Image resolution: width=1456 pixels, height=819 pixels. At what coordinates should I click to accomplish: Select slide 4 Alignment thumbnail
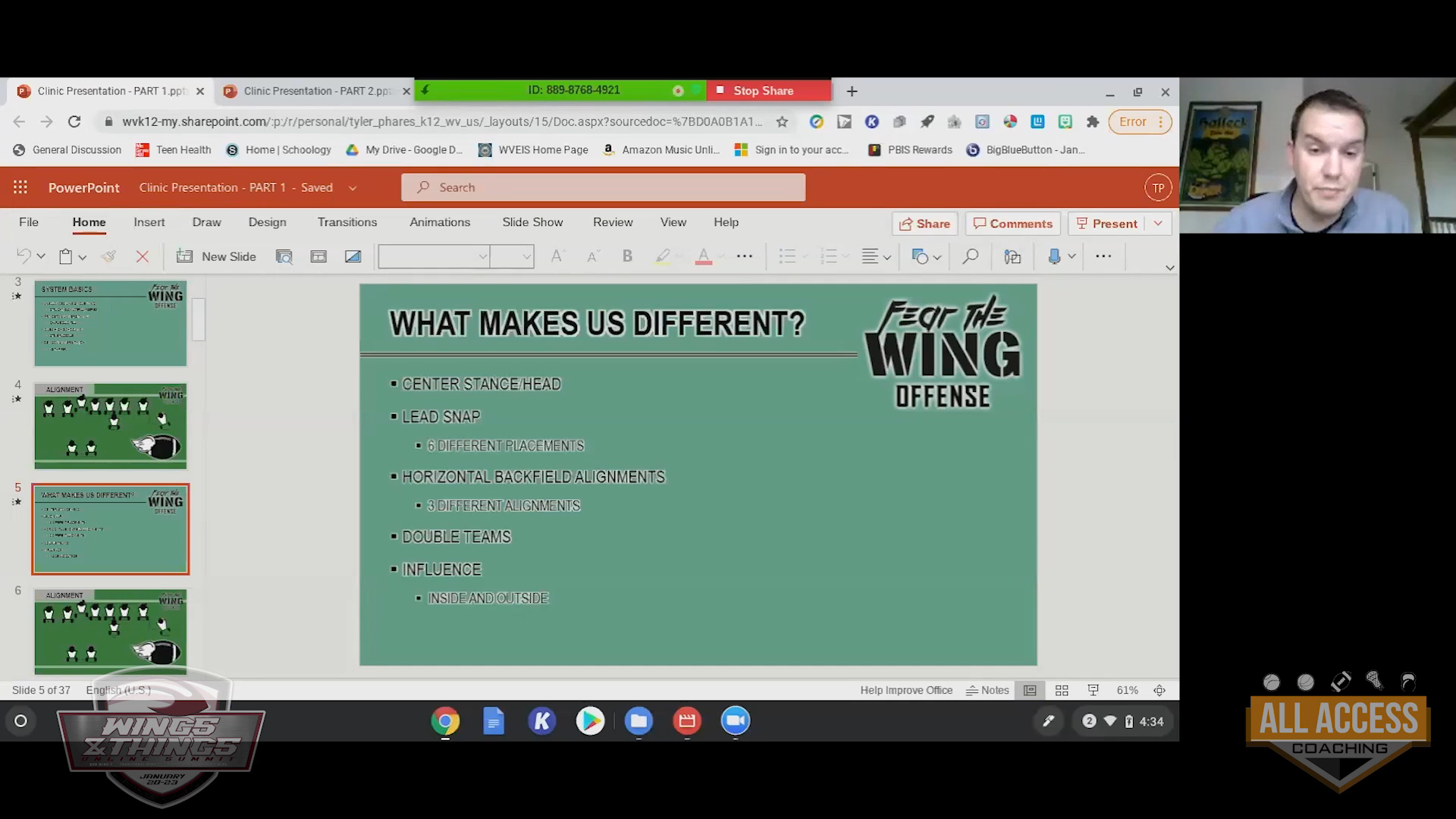pos(111,426)
